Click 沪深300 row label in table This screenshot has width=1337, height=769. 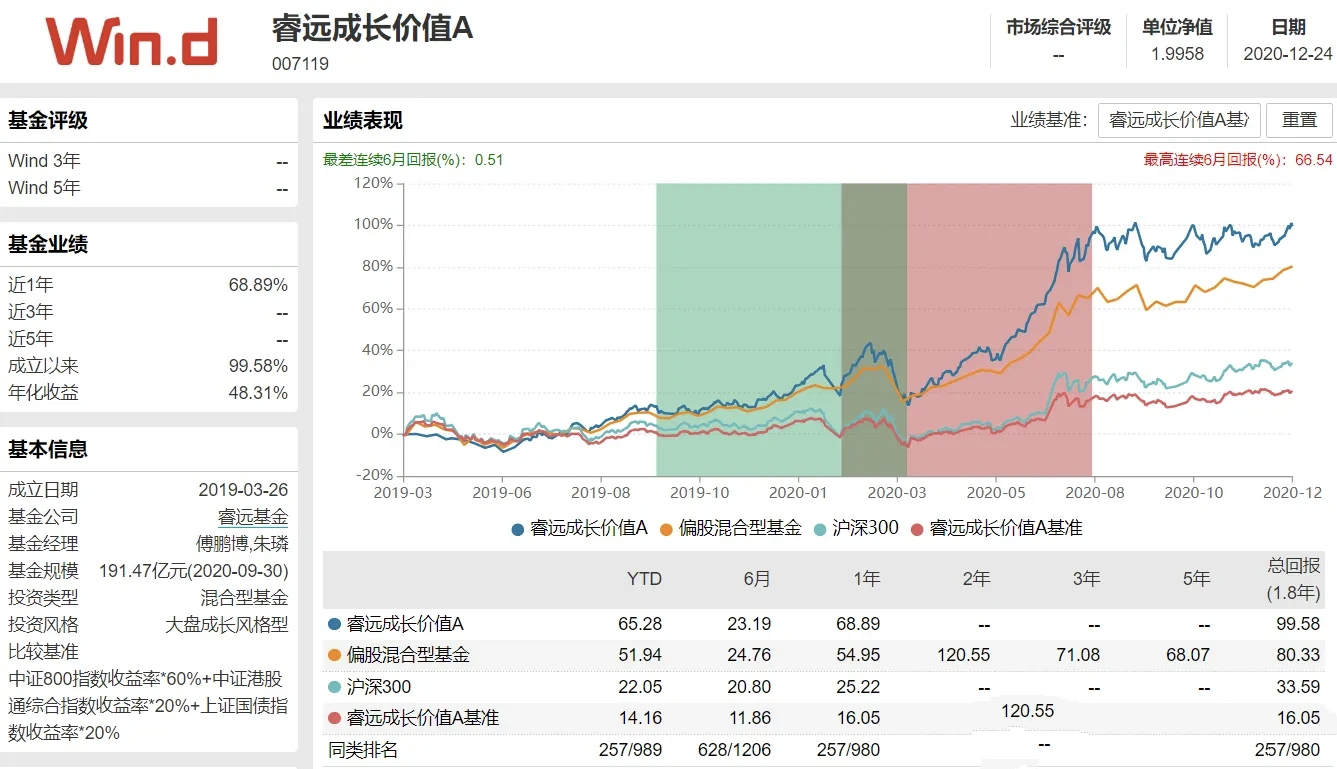[379, 688]
